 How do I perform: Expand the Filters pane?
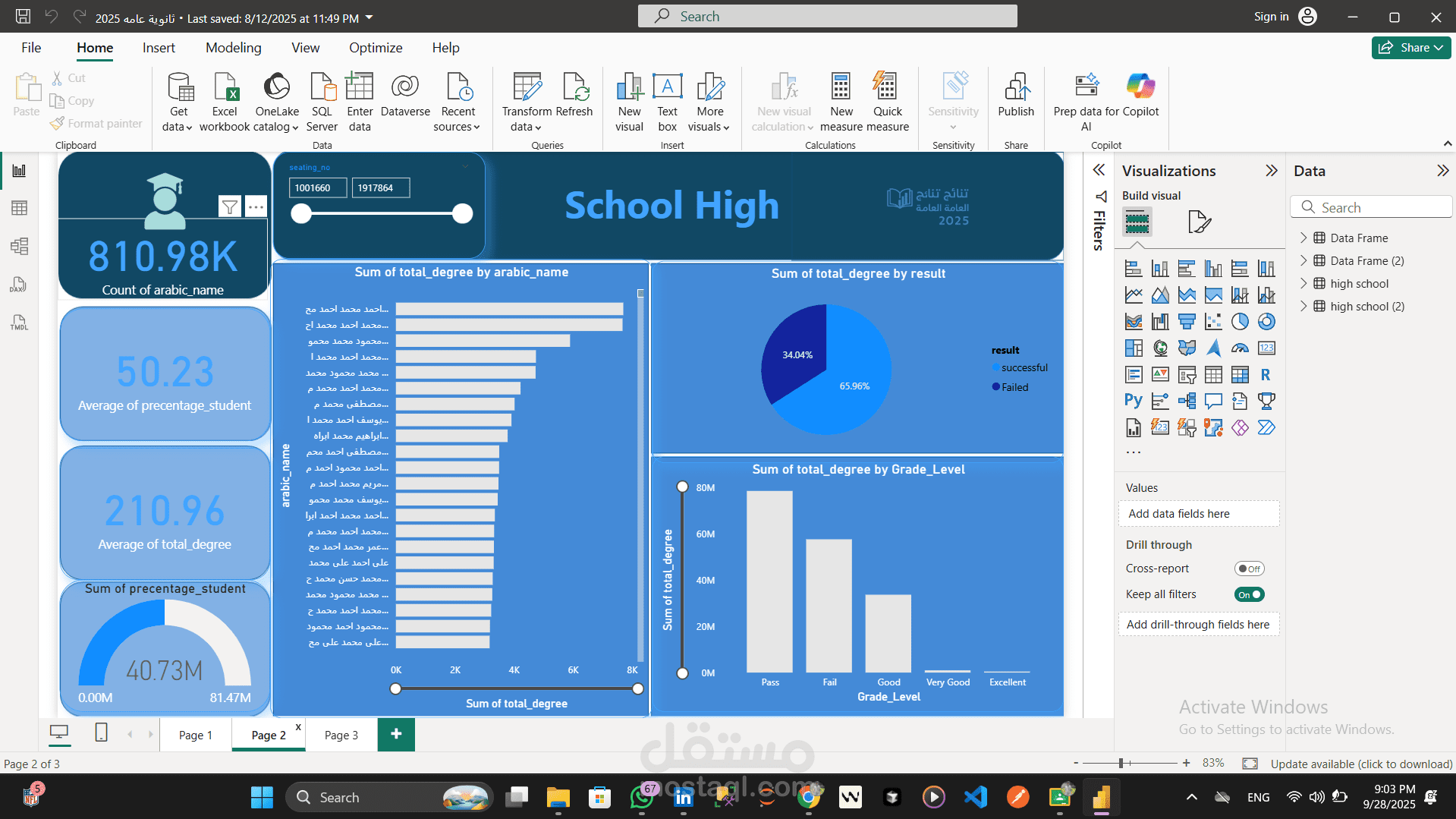(1099, 170)
